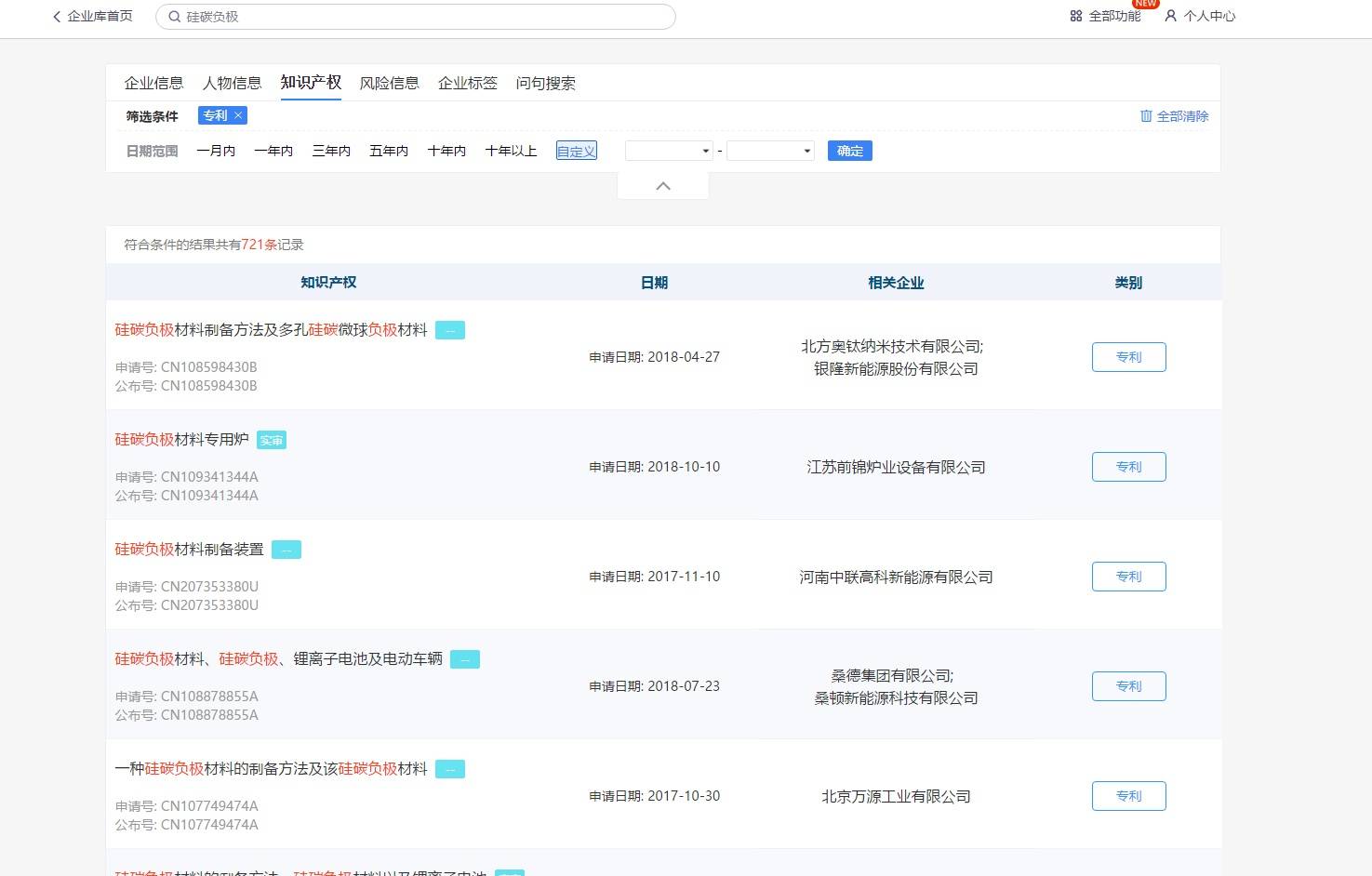Click badge after 多孔硅碳微球负极材料 title
This screenshot has height=876, width=1372.
pyautogui.click(x=450, y=330)
